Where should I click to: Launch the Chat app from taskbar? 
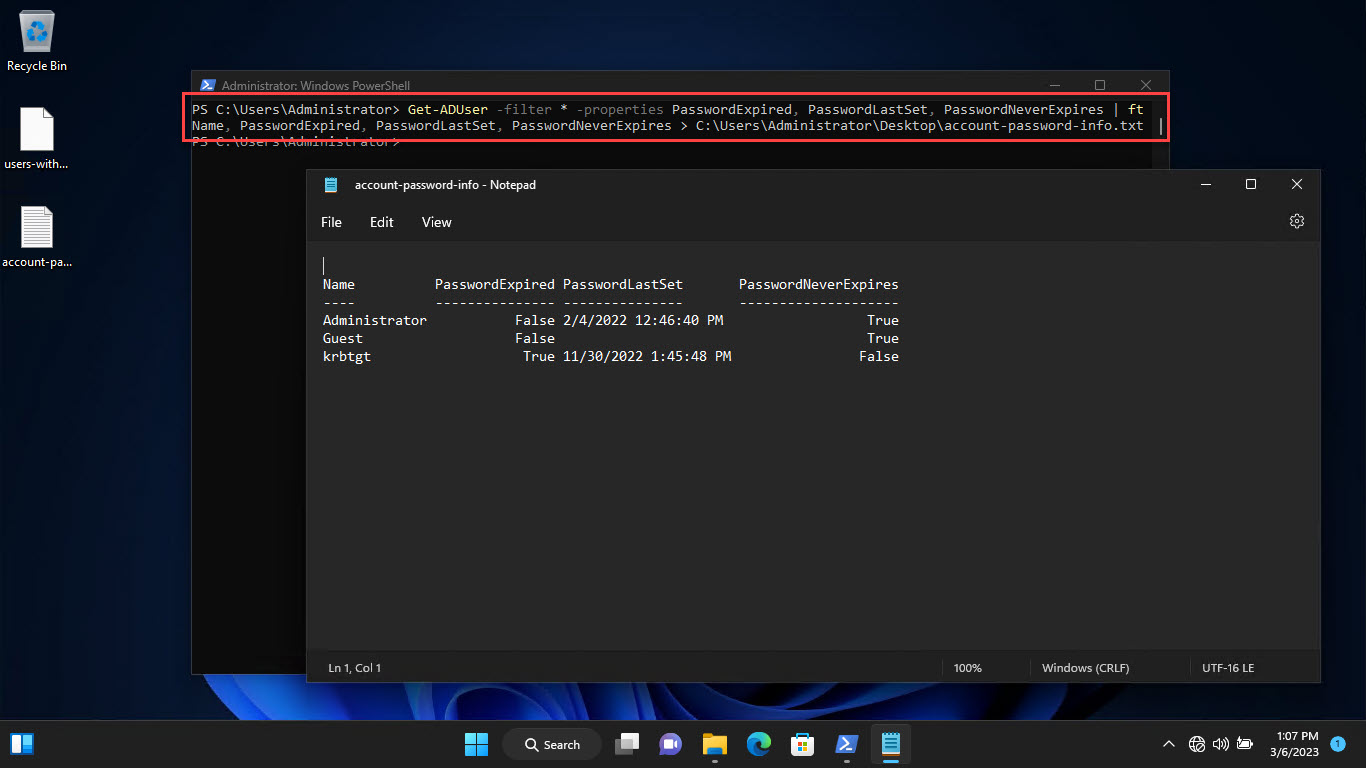[x=670, y=744]
